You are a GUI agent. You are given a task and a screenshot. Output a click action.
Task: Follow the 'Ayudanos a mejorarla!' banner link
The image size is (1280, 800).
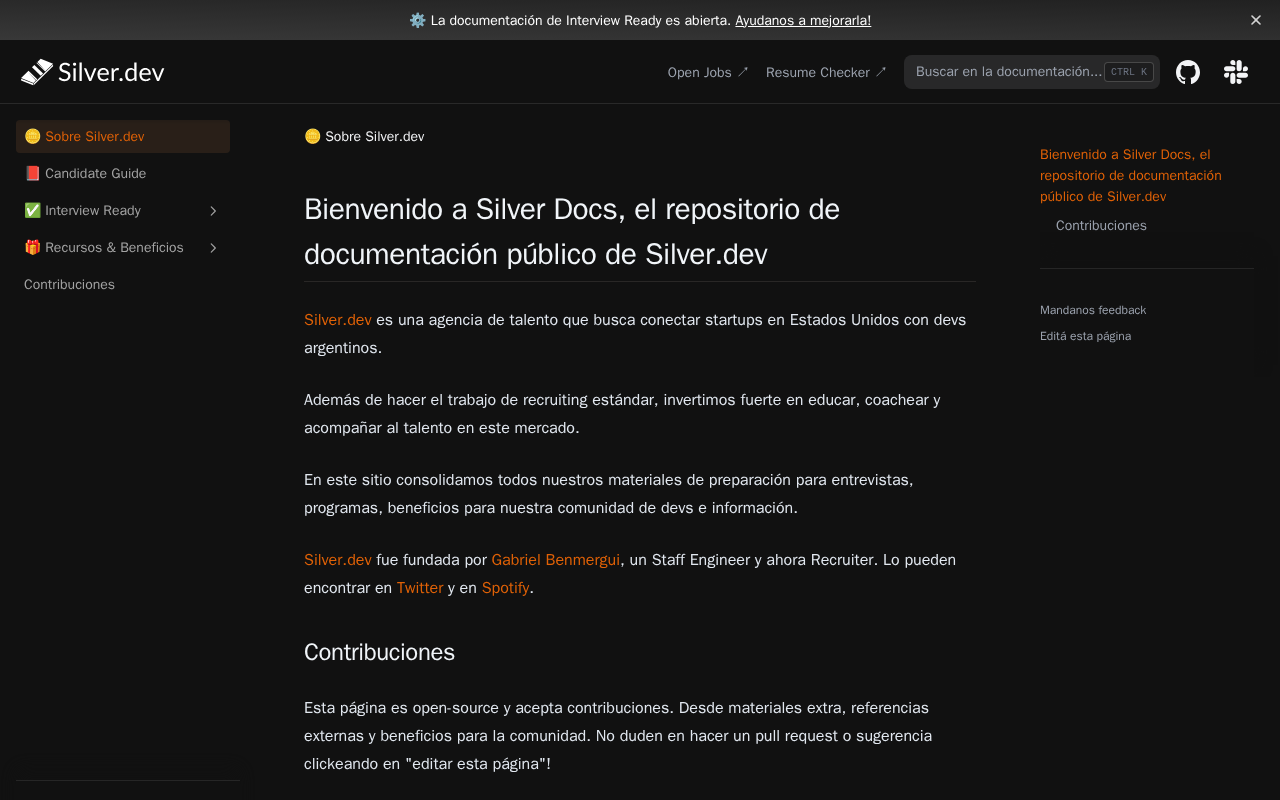(x=803, y=20)
